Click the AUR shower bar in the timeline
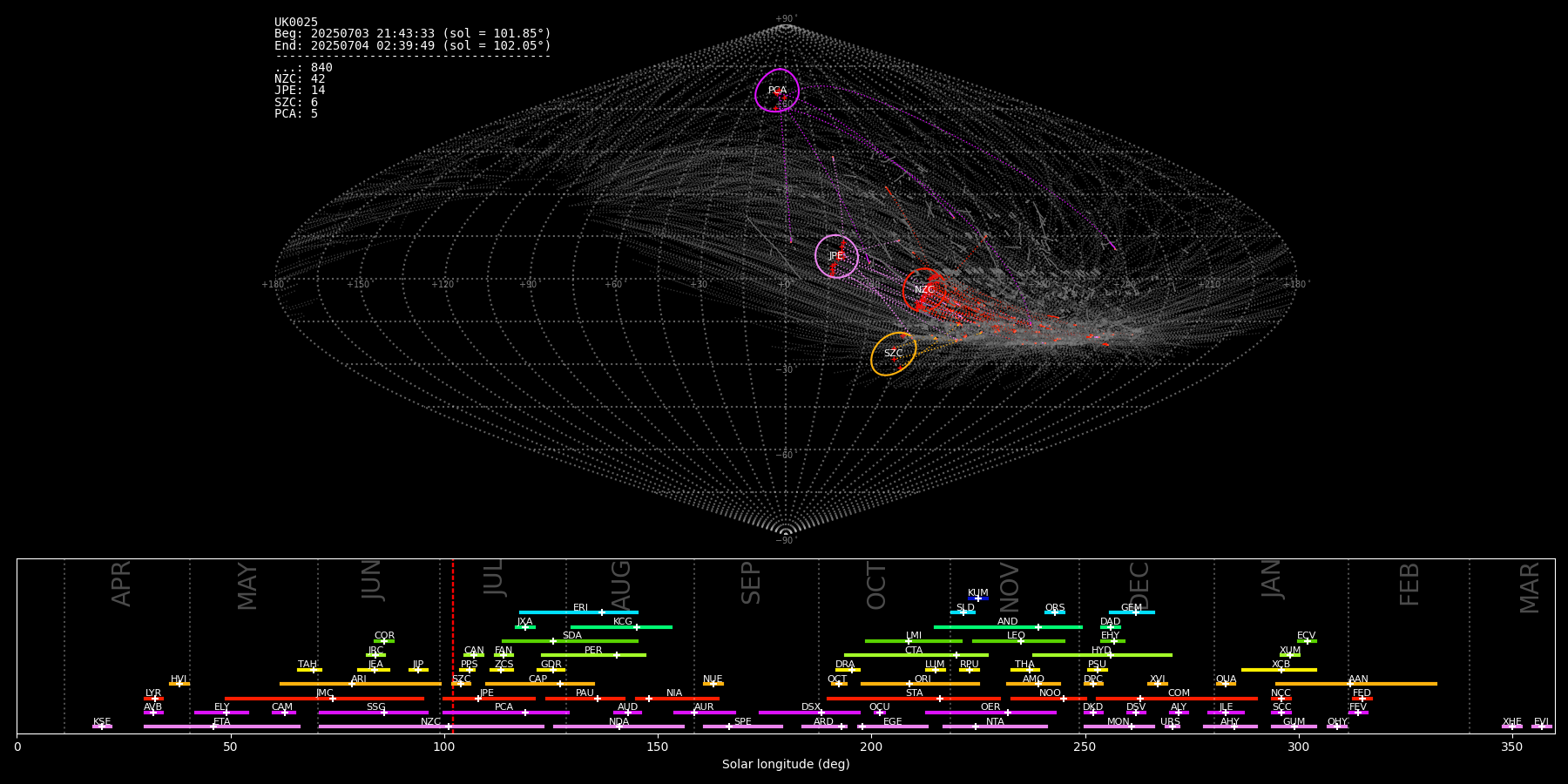This screenshot has width=1568, height=784. 705,713
